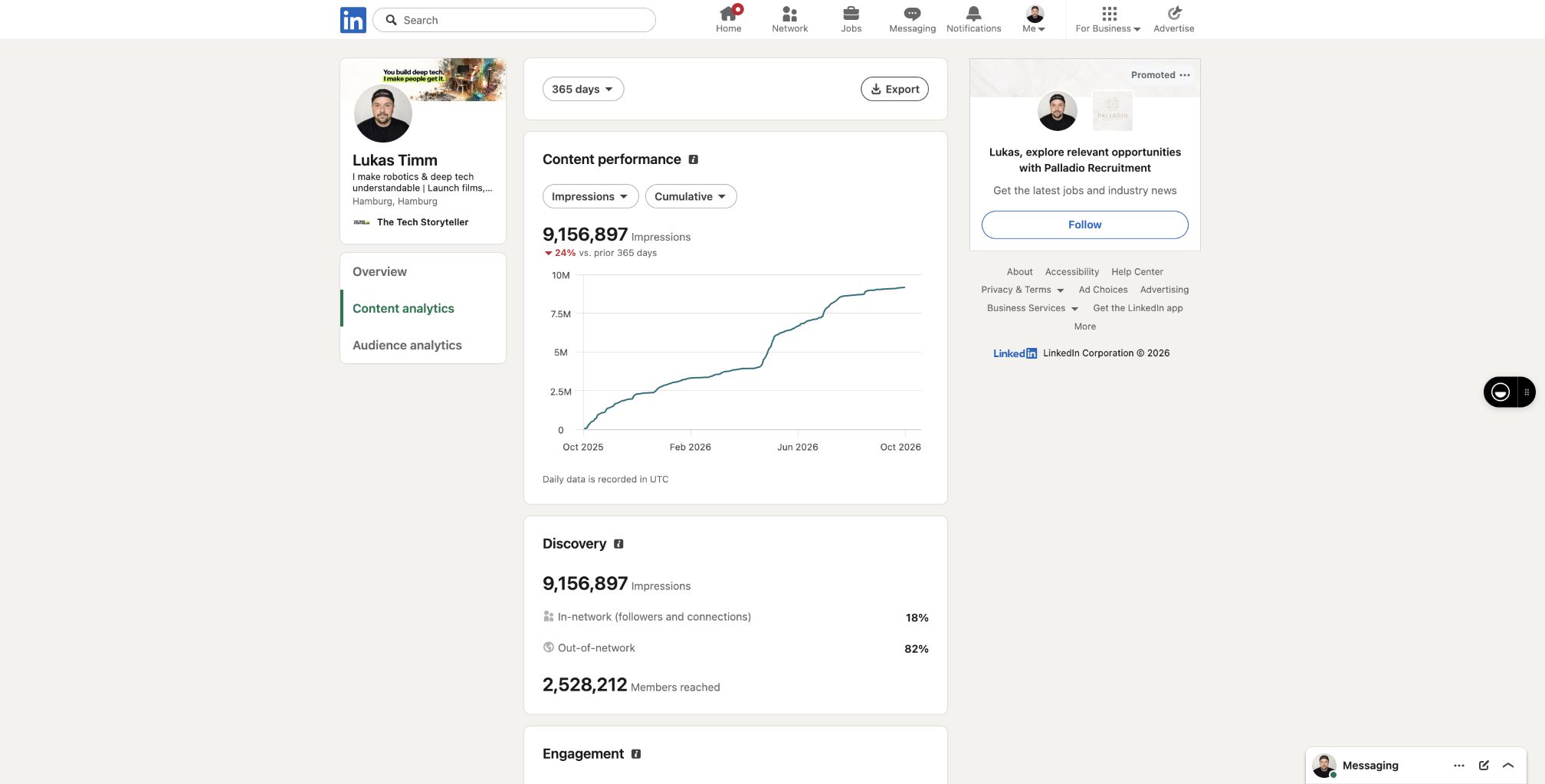
Task: Open the Accessibility footer link
Action: coord(1072,271)
